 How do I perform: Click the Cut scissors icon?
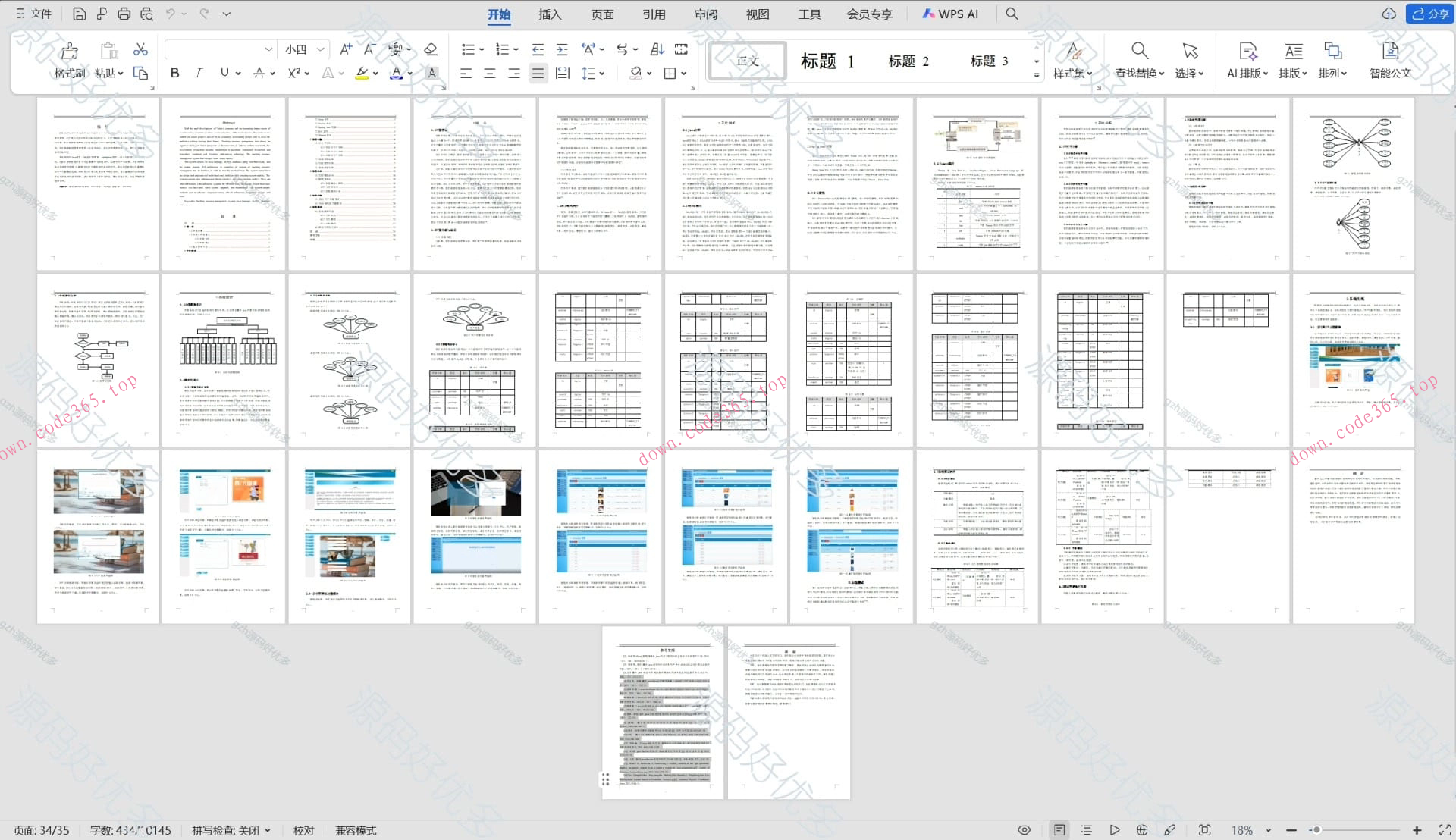[x=140, y=49]
